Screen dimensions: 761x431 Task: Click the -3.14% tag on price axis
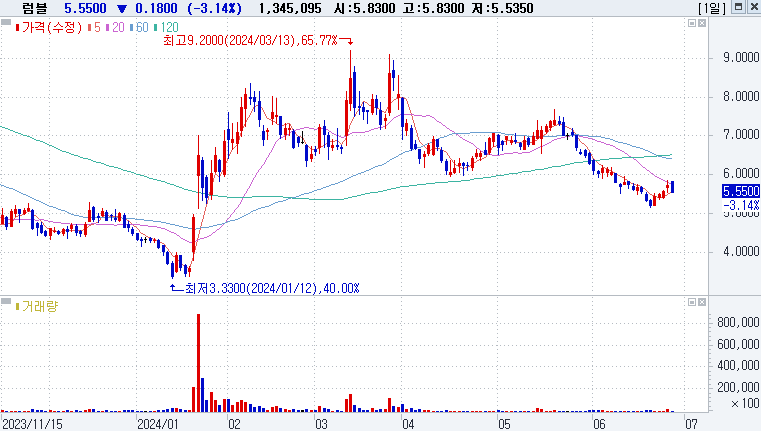pos(741,205)
